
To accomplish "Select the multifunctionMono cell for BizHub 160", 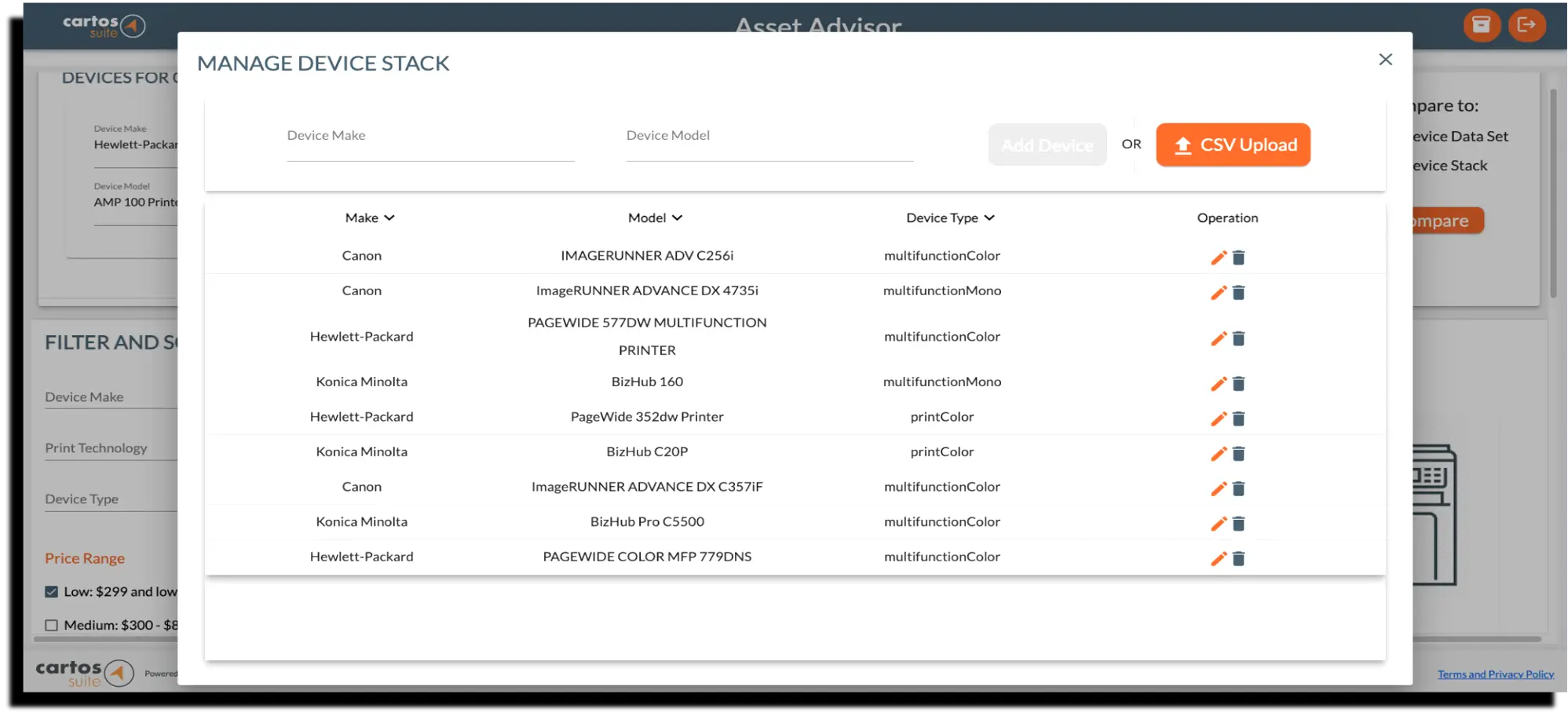I will pos(942,382).
